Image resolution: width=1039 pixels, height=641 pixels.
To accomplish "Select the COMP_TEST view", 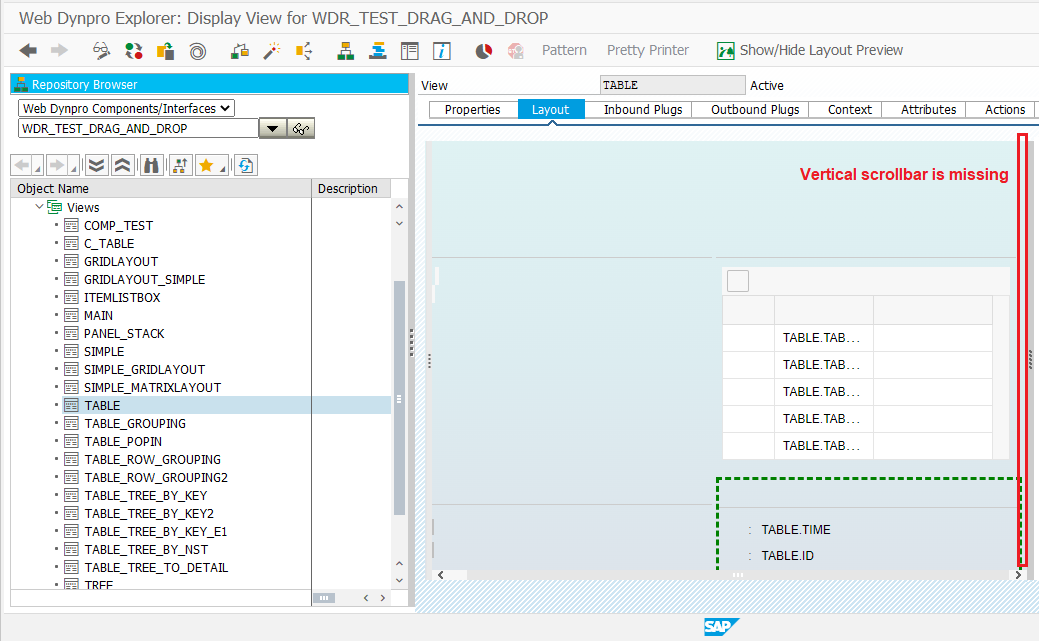I will [x=118, y=225].
